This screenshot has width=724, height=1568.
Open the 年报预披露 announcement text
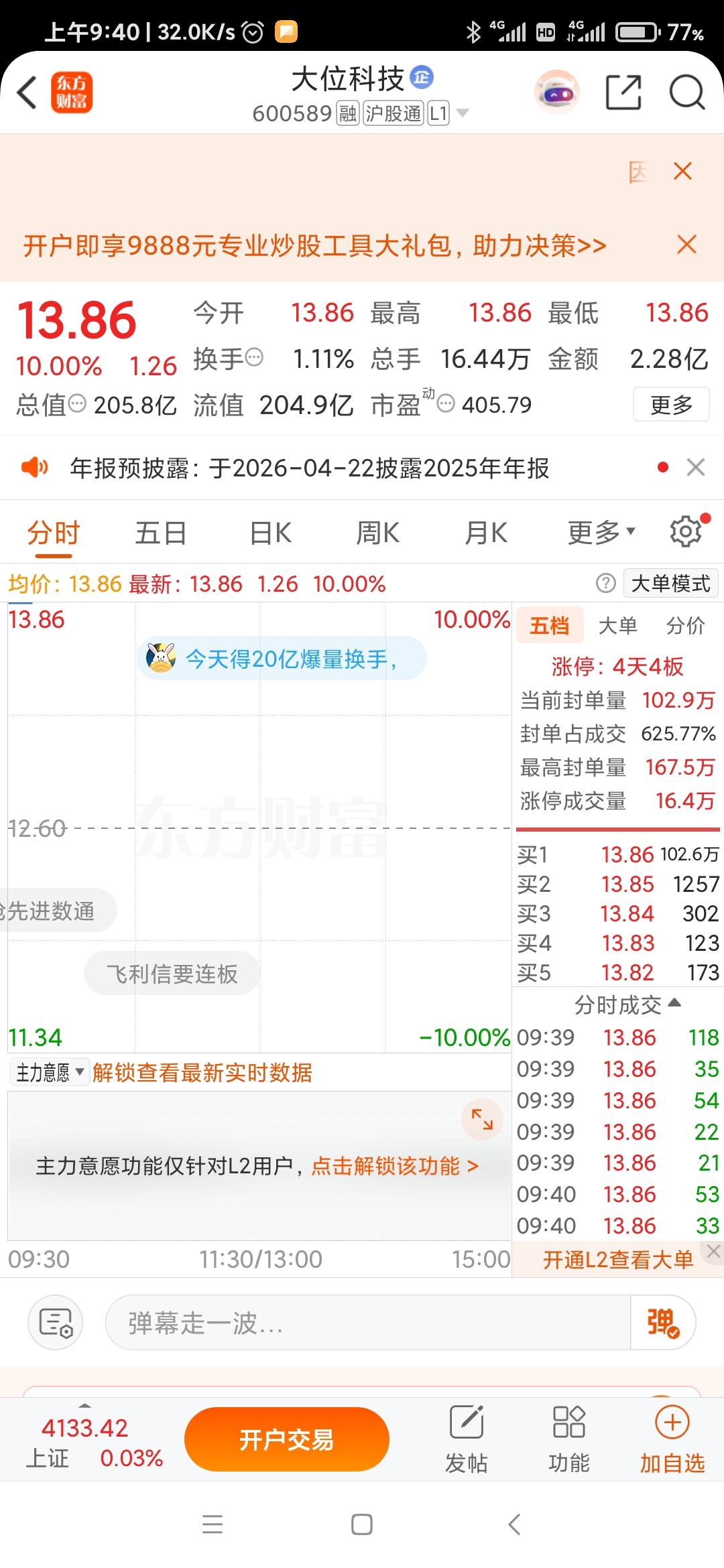(309, 468)
